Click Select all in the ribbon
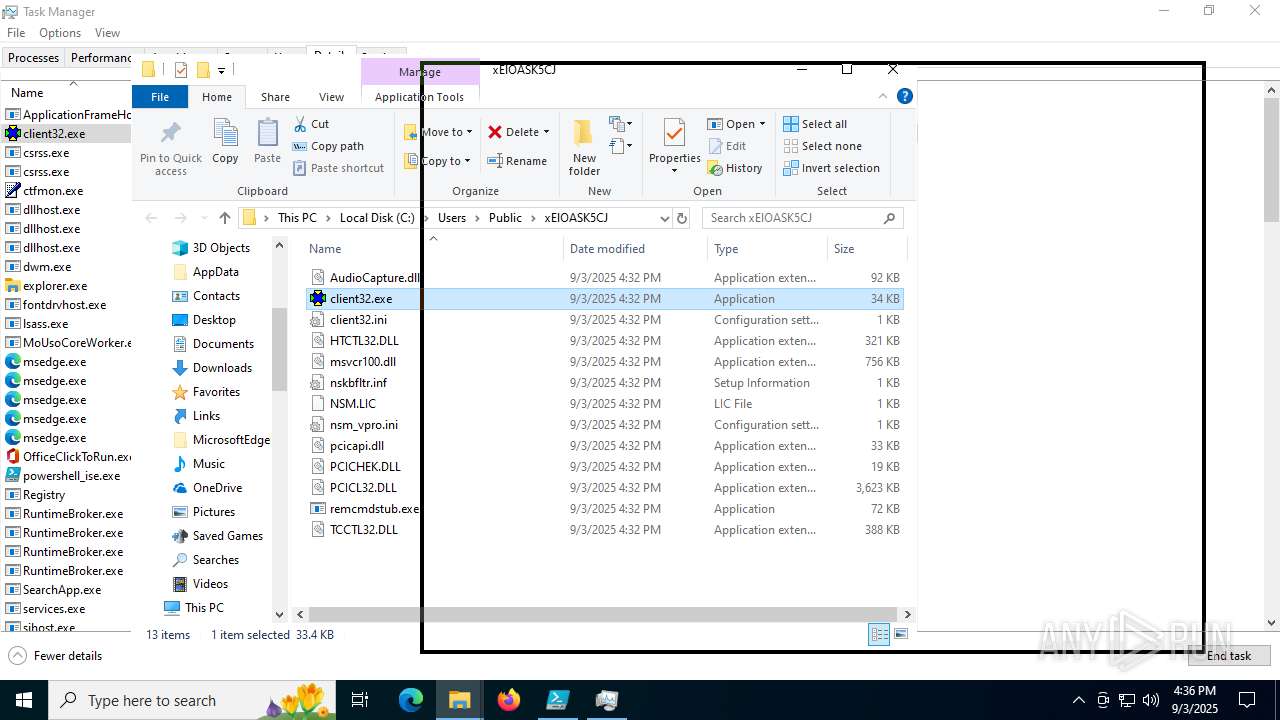Viewport: 1280px width, 720px height. pos(815,124)
